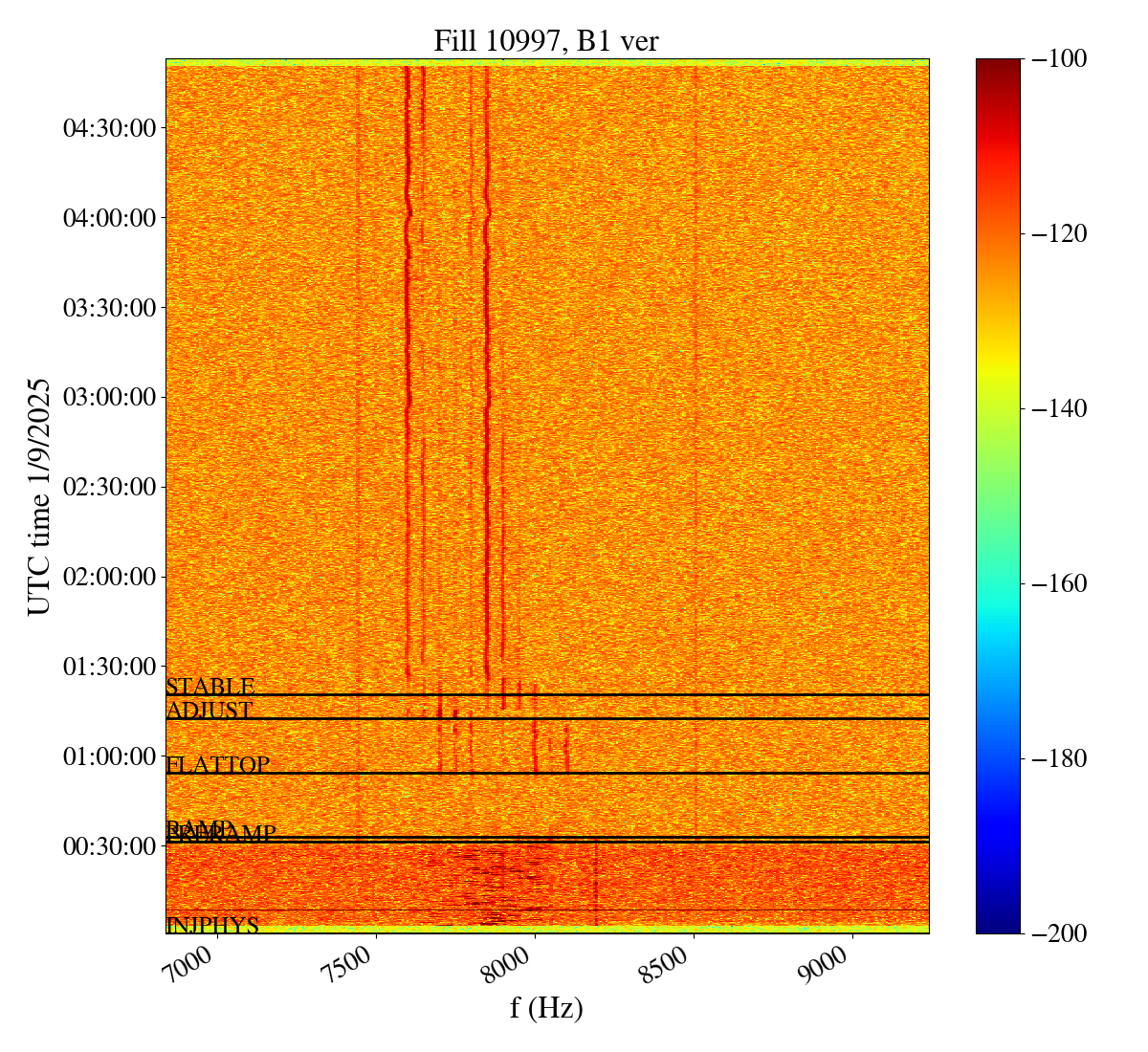
Task: Click the STABLE phase marker label
Action: (210, 687)
